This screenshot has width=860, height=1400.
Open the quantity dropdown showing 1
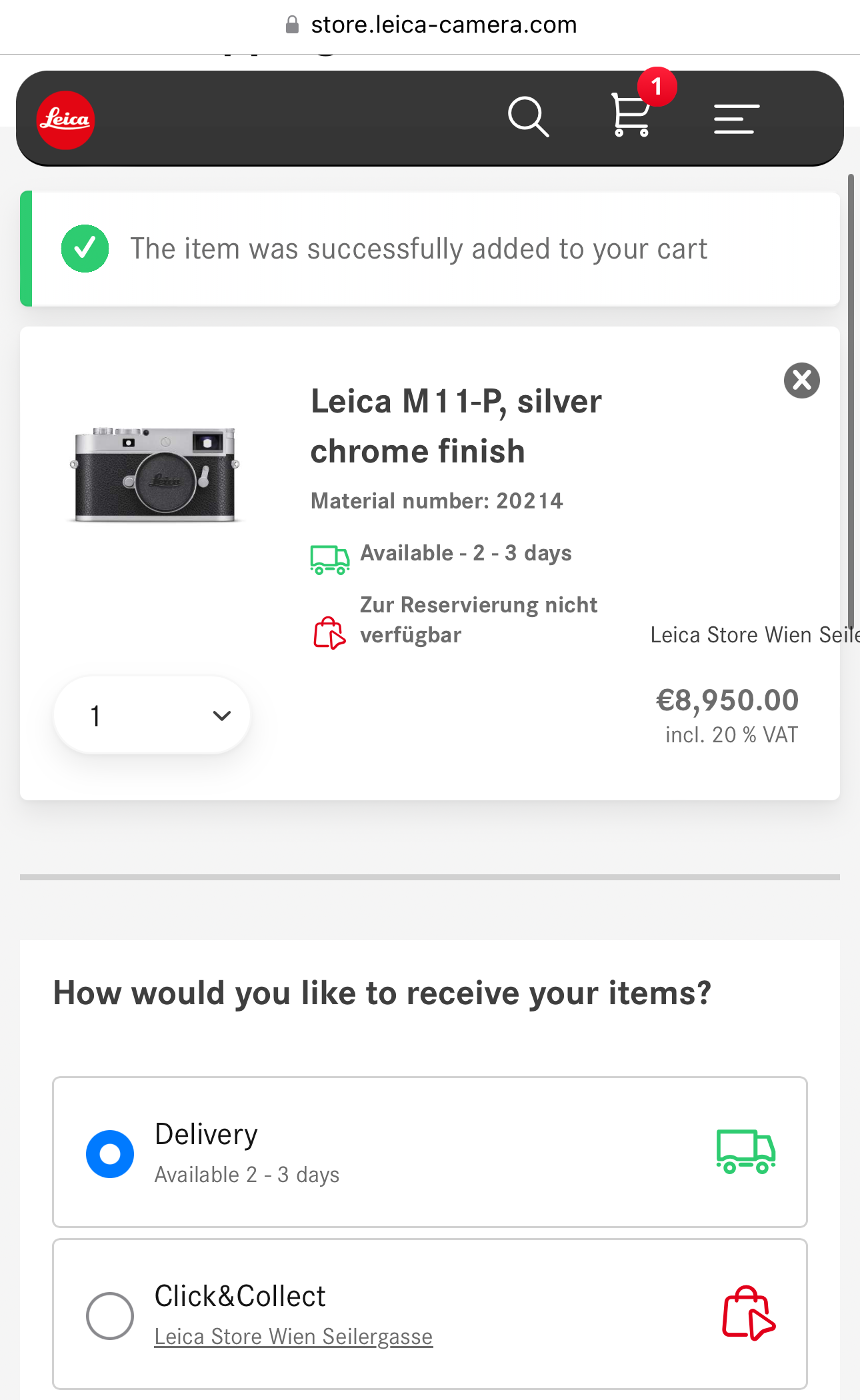pyautogui.click(x=152, y=715)
